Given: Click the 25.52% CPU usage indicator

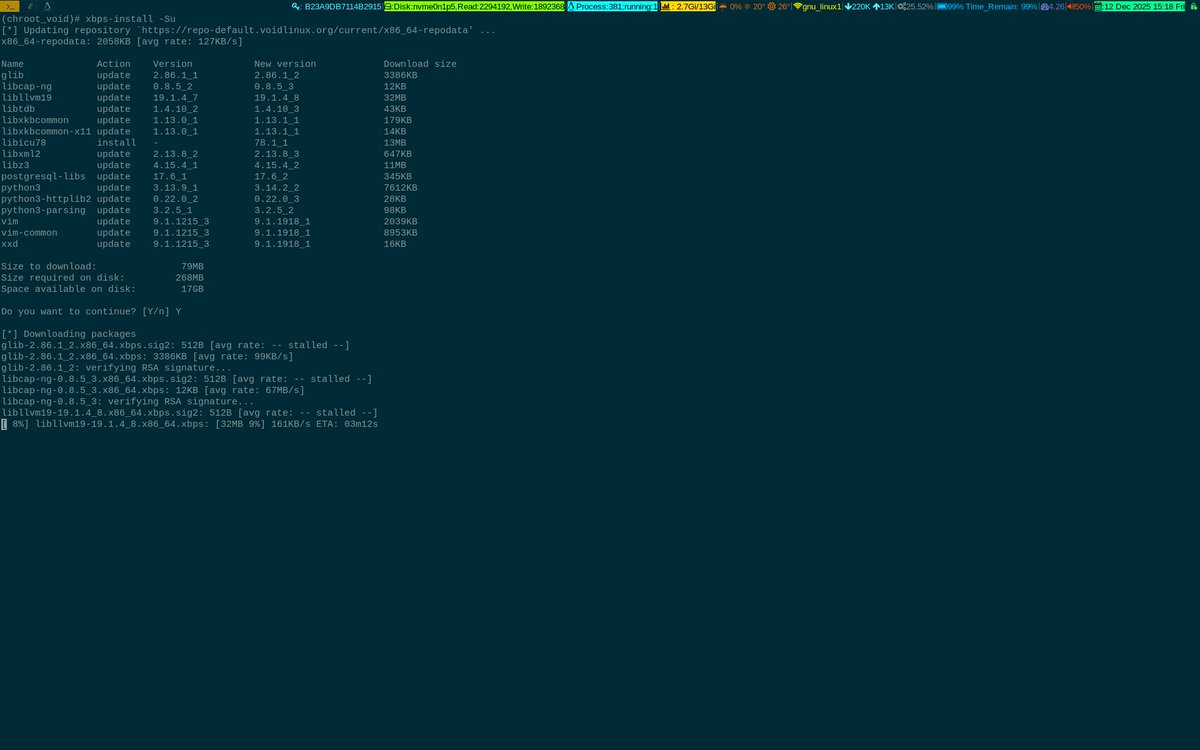Looking at the screenshot, I should 915,6.
